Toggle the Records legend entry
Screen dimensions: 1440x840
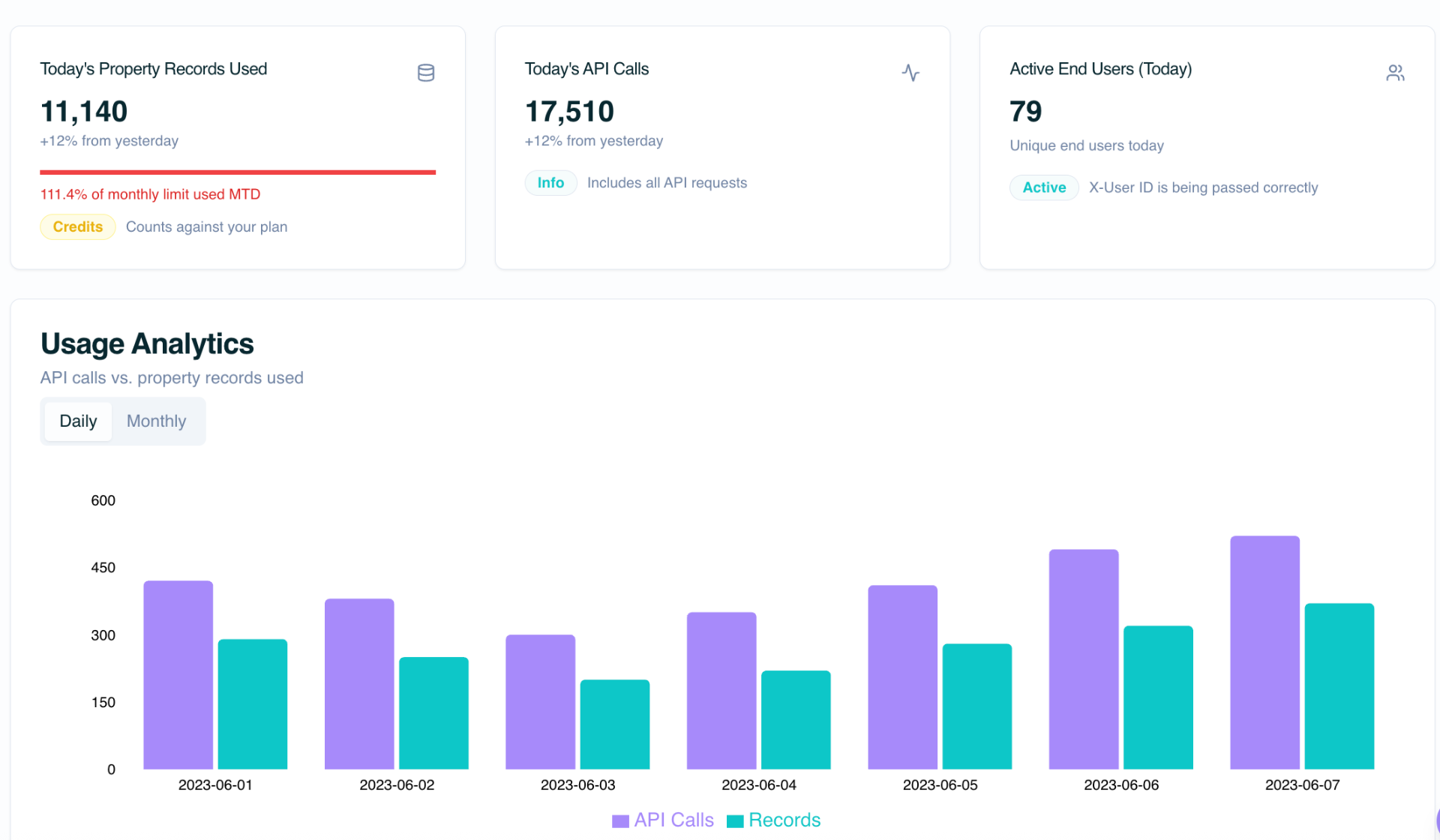tap(774, 820)
